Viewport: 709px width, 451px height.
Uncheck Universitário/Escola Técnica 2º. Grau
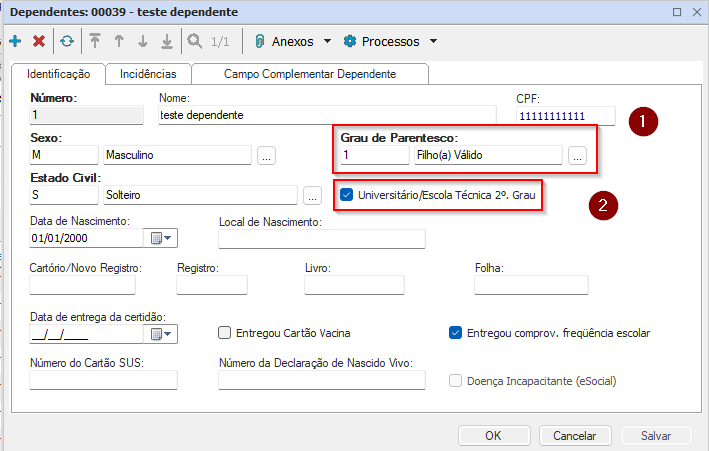pos(346,195)
